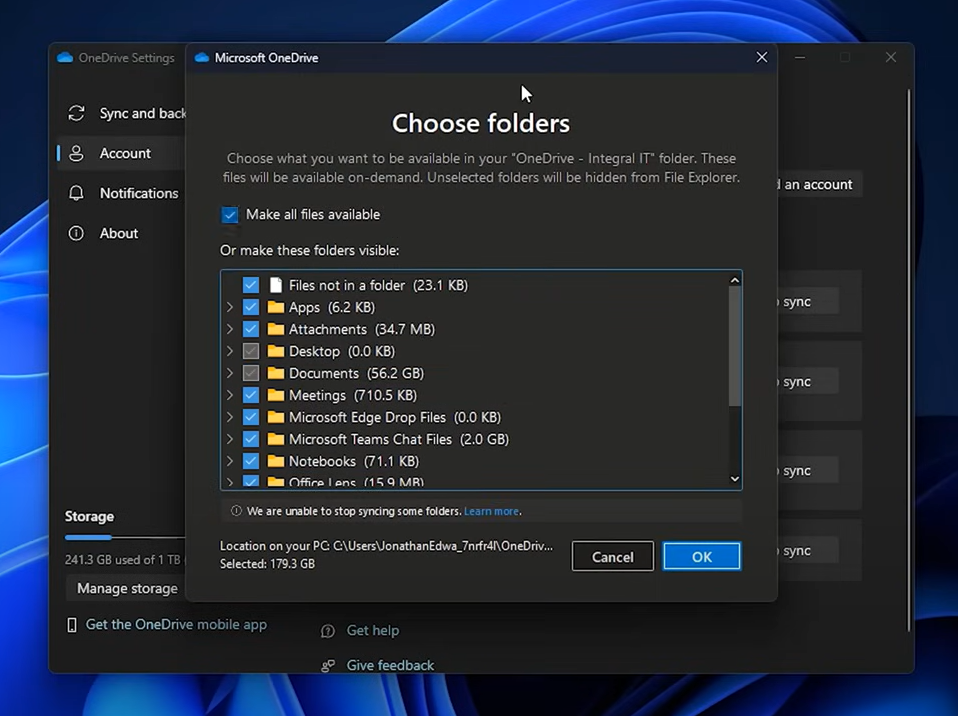The width and height of the screenshot is (958, 716).
Task: Expand Microsoft Edge Drop Files folder
Action: (230, 417)
